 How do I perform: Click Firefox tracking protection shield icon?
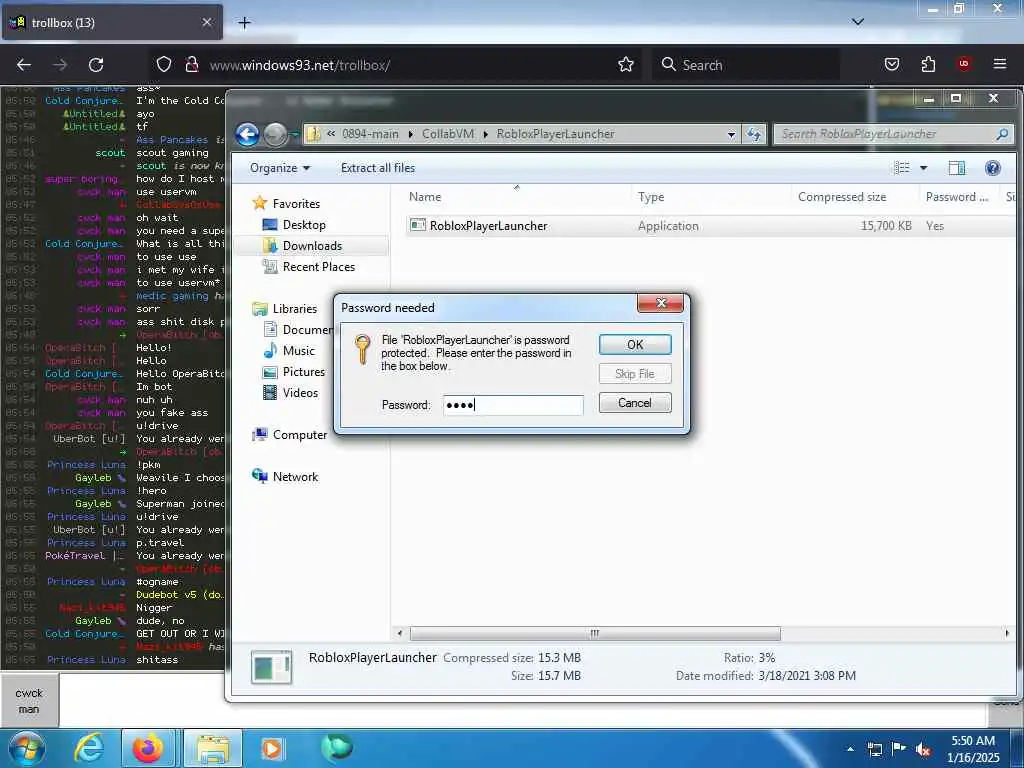[164, 65]
